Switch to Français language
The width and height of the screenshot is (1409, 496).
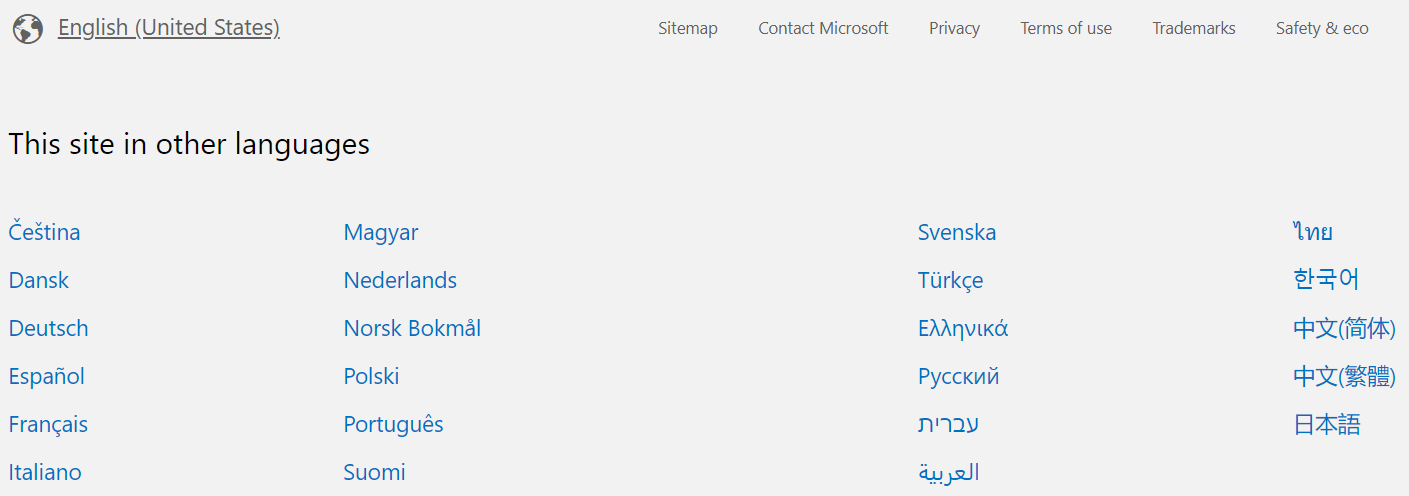pos(48,424)
